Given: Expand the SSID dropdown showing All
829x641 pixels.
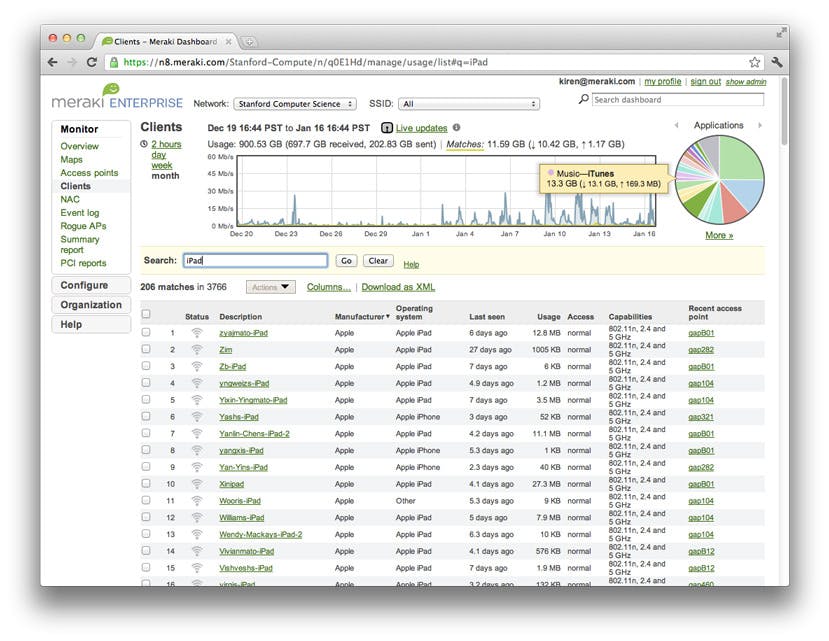Looking at the screenshot, I should [x=468, y=104].
